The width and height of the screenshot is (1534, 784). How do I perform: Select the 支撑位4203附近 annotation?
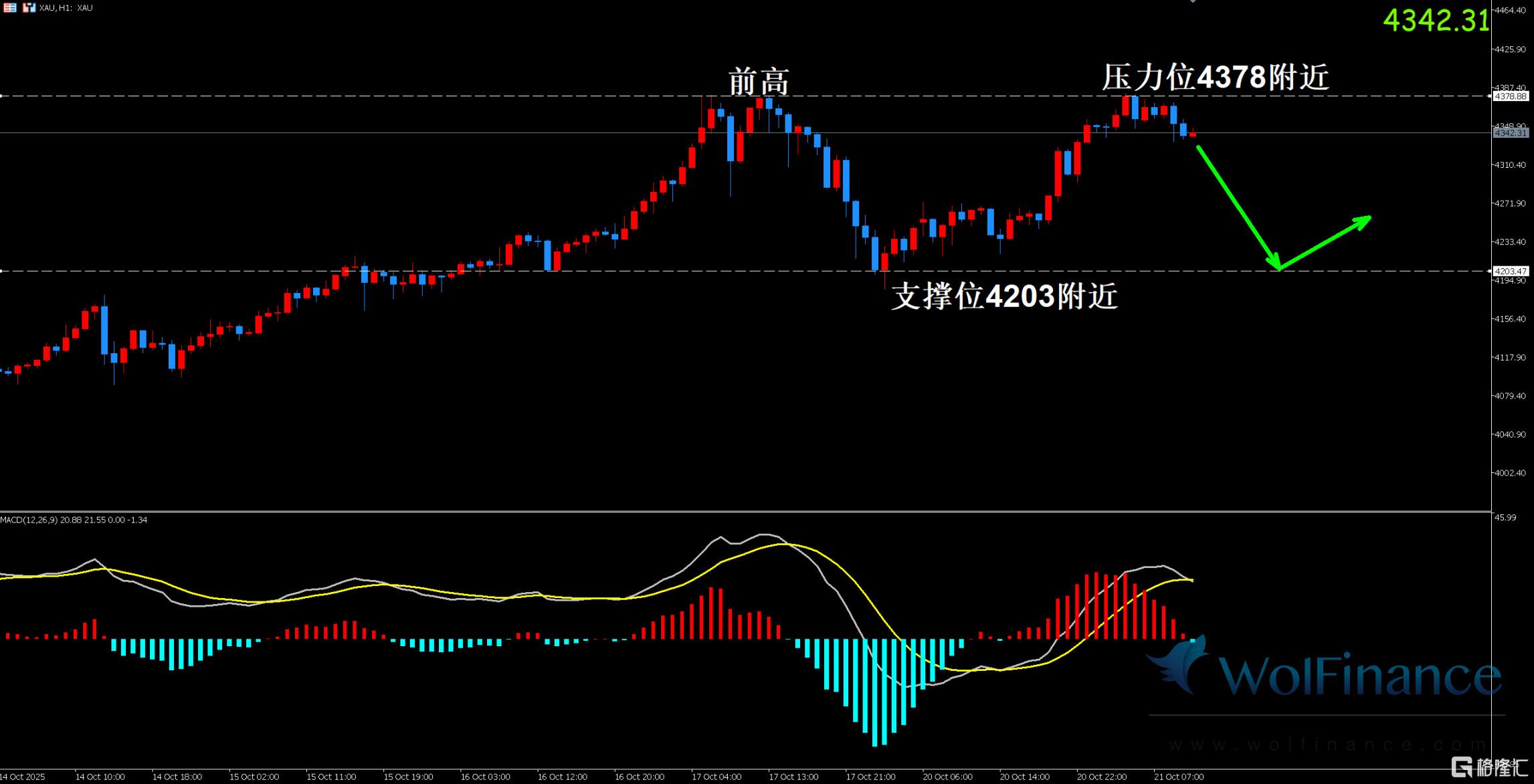pyautogui.click(x=1004, y=296)
